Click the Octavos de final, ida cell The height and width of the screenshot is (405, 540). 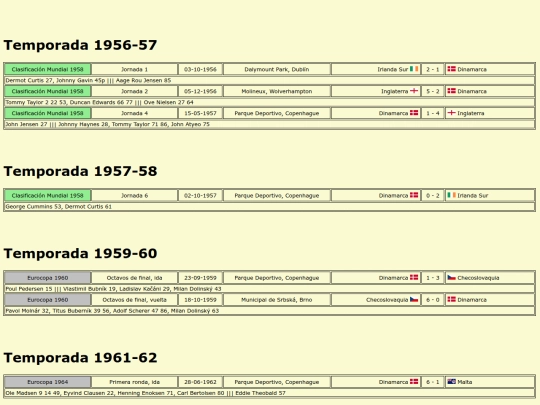pos(134,278)
